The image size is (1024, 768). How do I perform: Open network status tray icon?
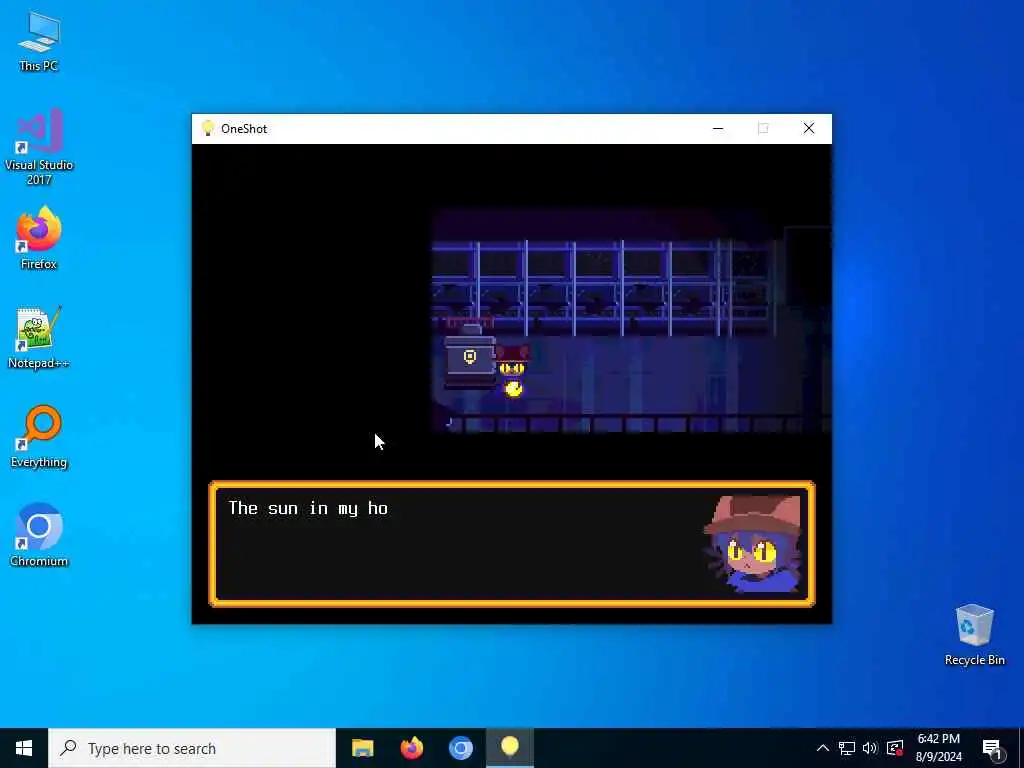[847, 748]
